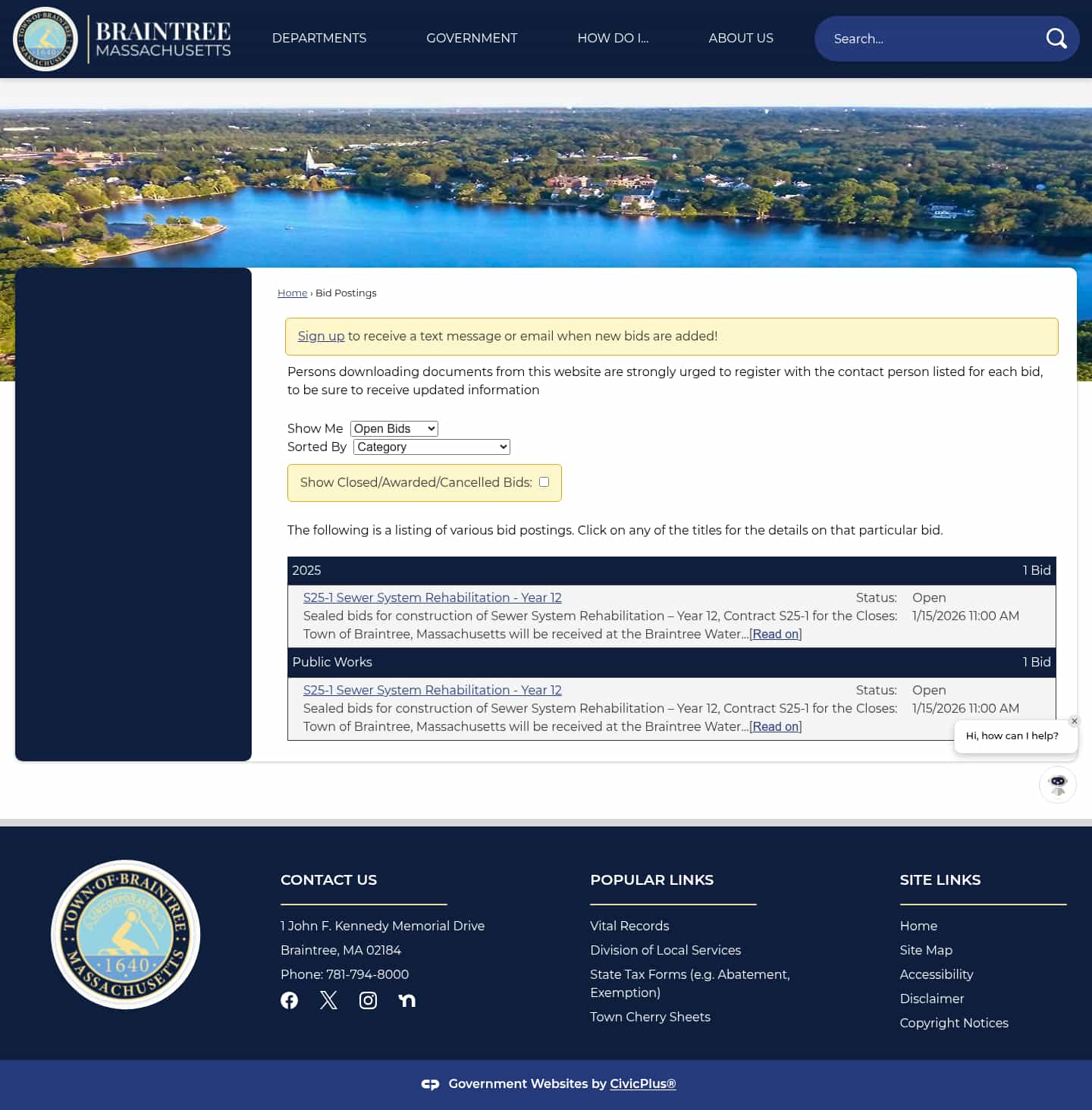This screenshot has width=1092, height=1110.
Task: Open the 'Sorted By' Category dropdown
Action: [x=431, y=447]
